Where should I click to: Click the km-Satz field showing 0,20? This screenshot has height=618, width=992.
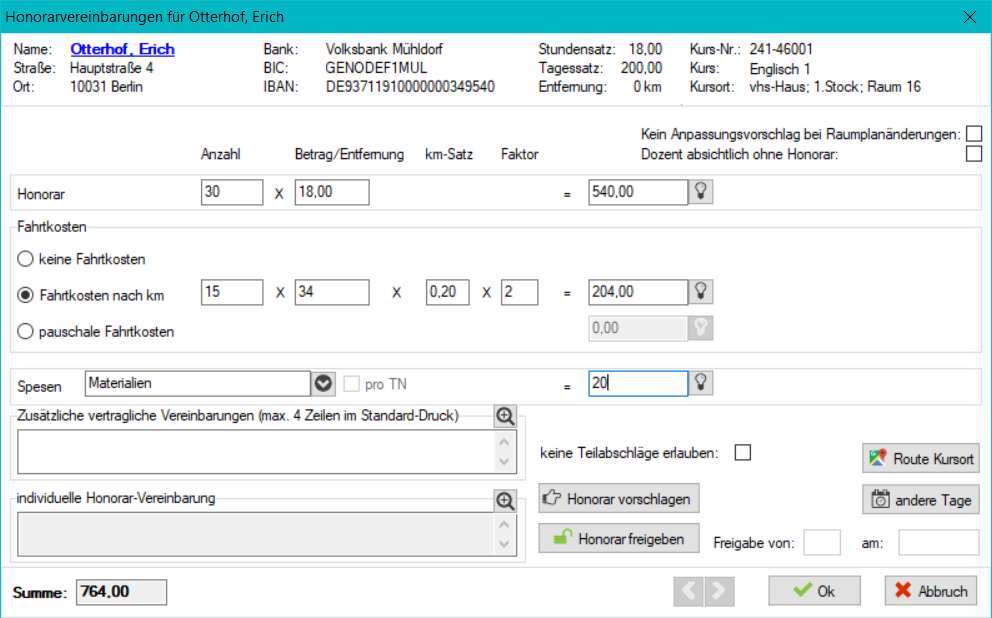click(448, 292)
